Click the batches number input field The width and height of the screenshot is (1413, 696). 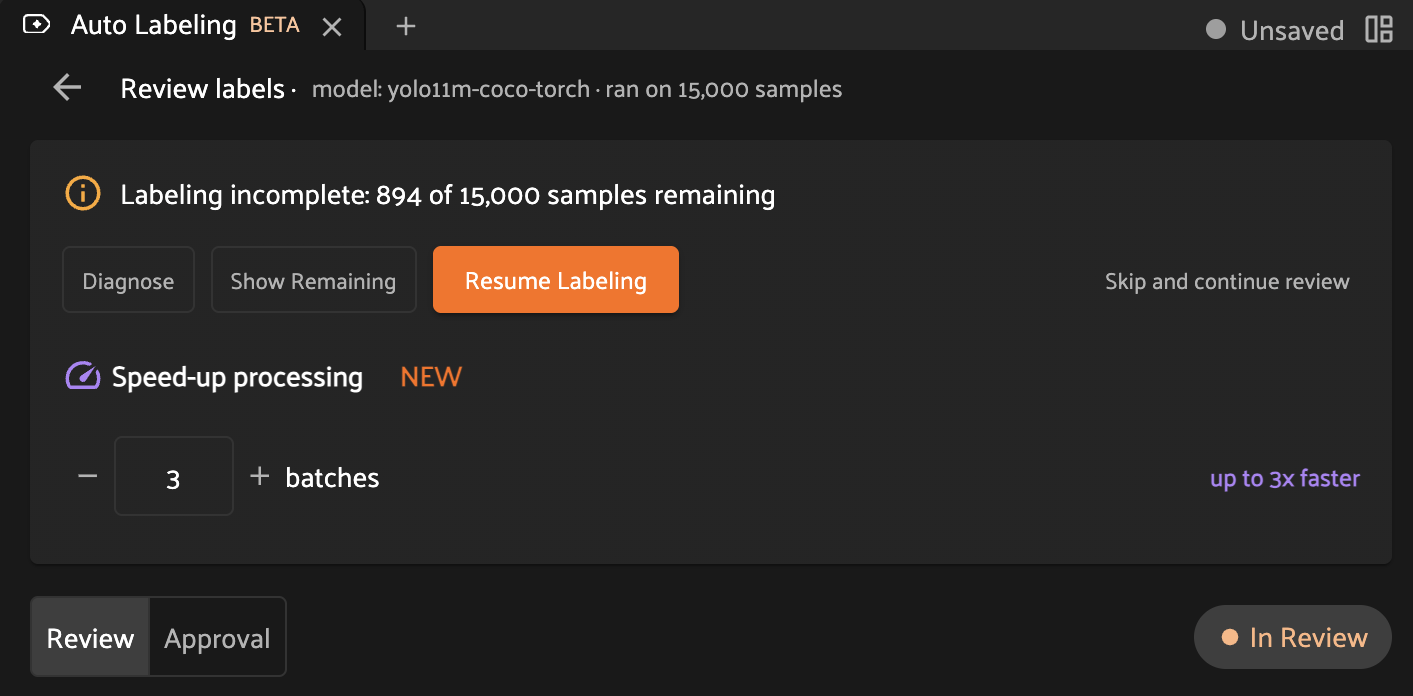click(x=174, y=477)
